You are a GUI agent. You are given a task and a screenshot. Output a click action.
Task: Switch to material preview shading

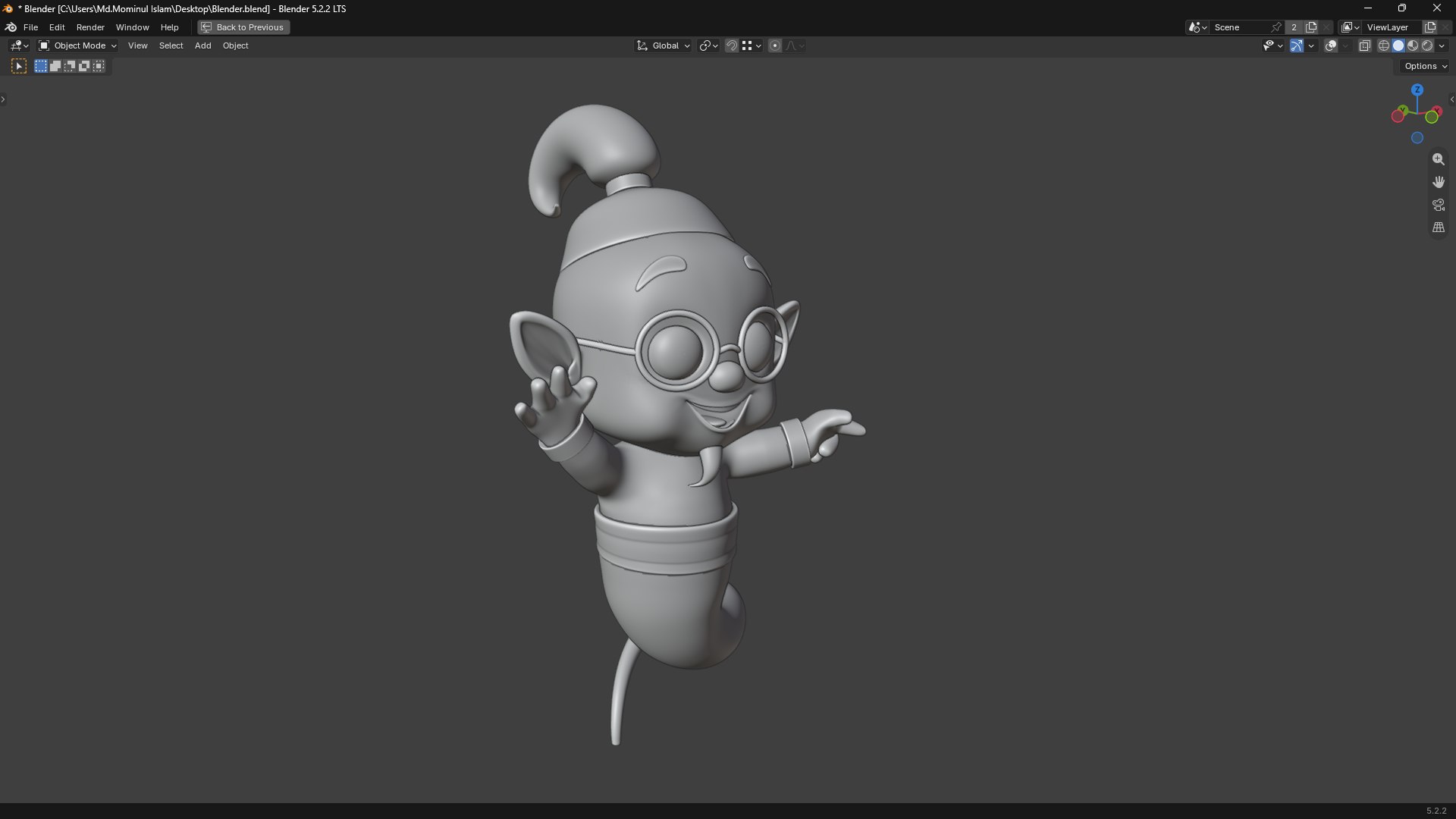(1413, 45)
